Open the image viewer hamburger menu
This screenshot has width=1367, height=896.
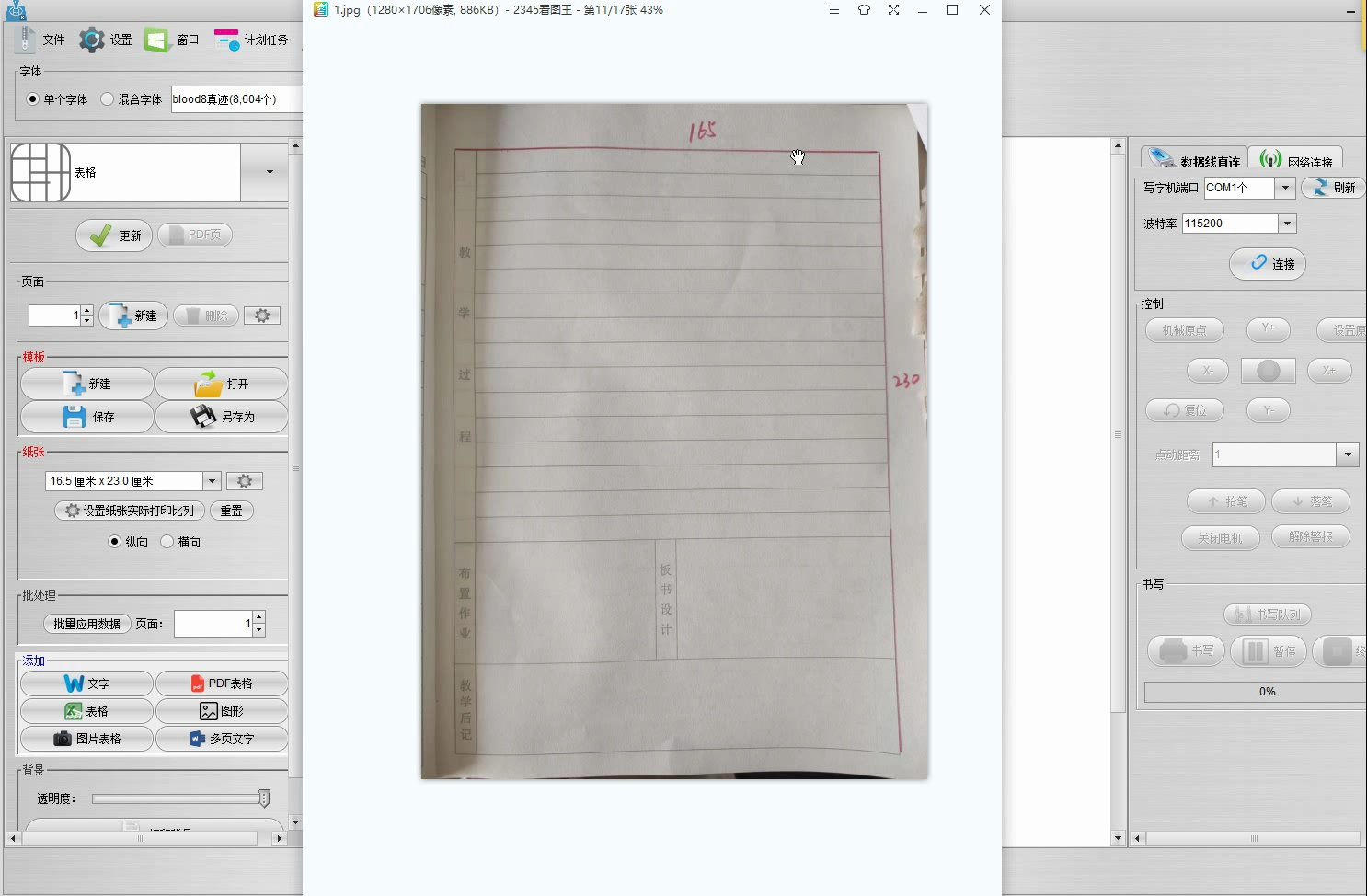point(834,10)
